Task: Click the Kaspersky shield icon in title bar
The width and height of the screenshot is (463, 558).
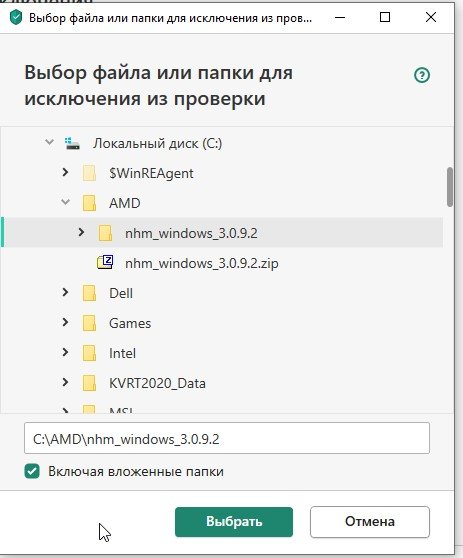Action: 16,17
